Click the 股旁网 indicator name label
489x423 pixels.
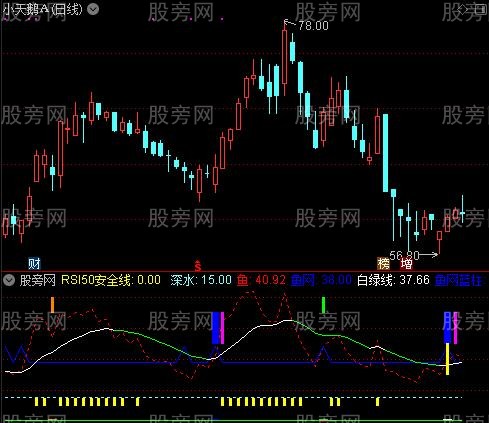pyautogui.click(x=37, y=280)
